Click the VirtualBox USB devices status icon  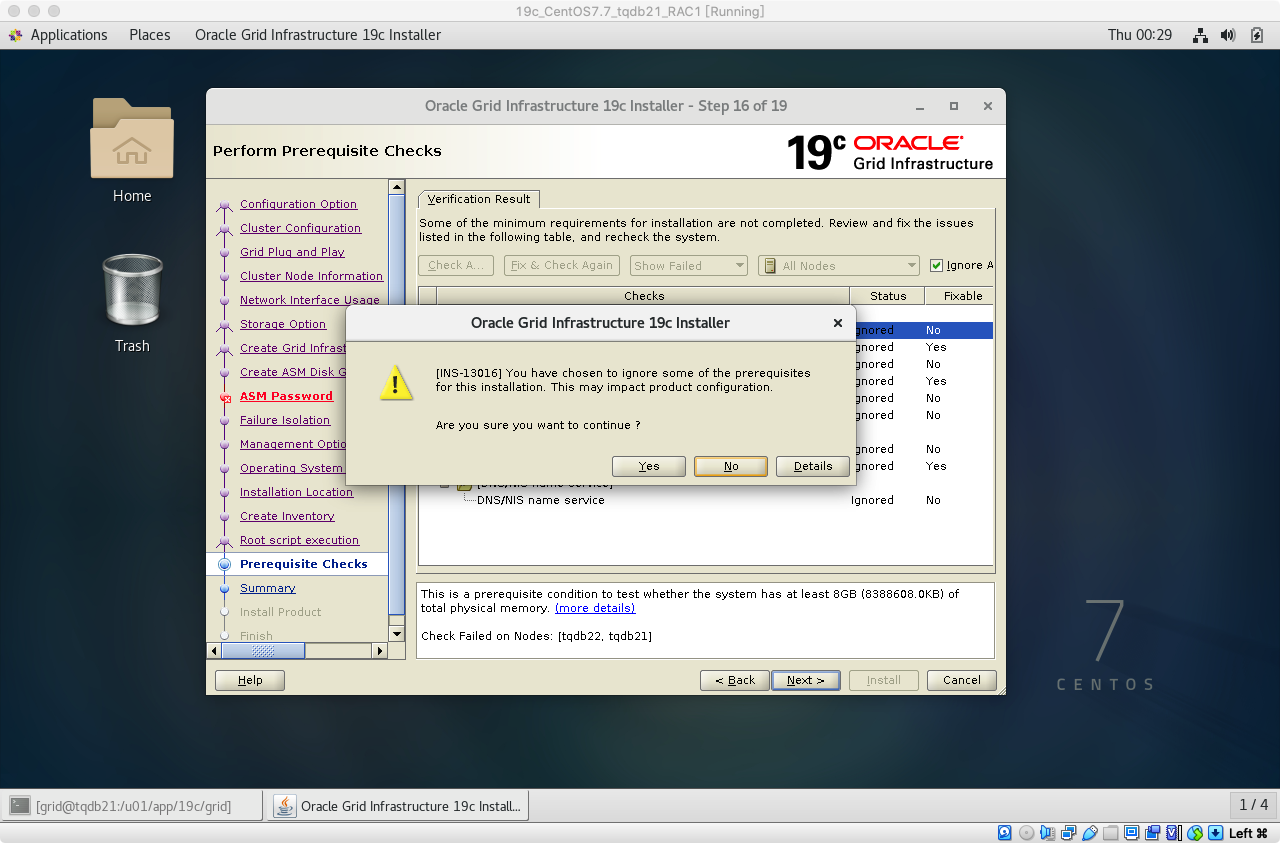[1089, 833]
